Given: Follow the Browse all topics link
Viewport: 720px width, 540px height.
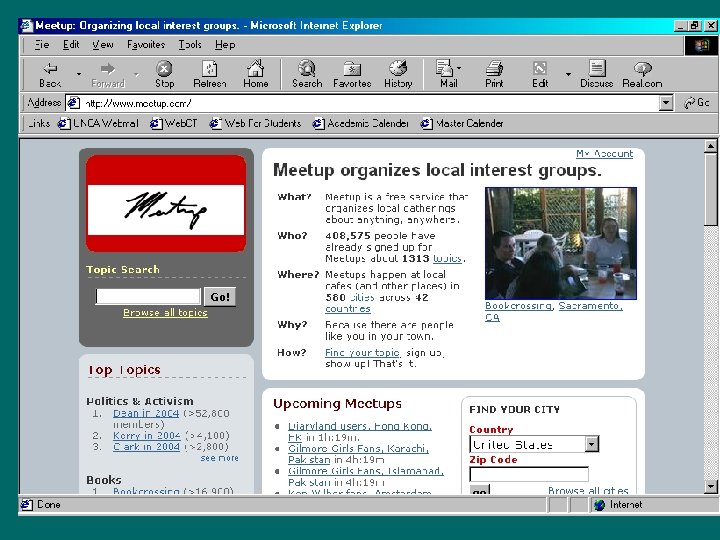Looking at the screenshot, I should [165, 313].
